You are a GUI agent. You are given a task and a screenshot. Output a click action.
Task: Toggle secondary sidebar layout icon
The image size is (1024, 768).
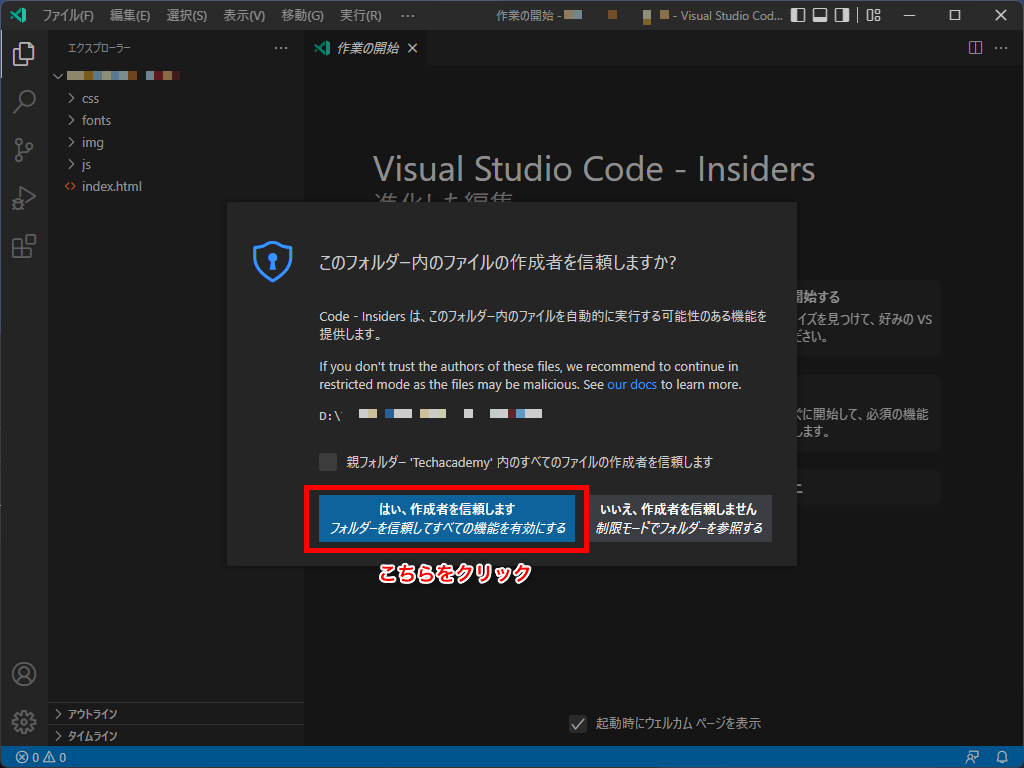coord(842,15)
